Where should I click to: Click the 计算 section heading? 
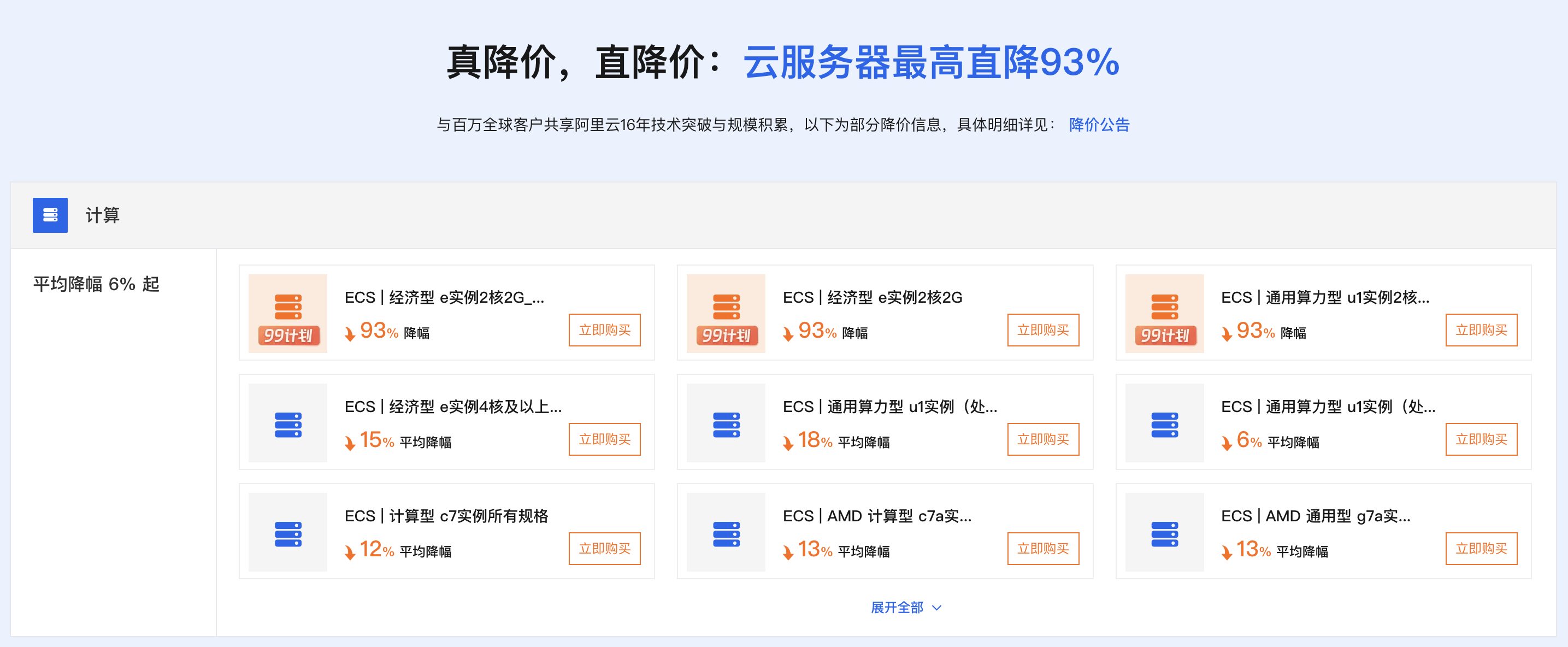click(x=102, y=215)
